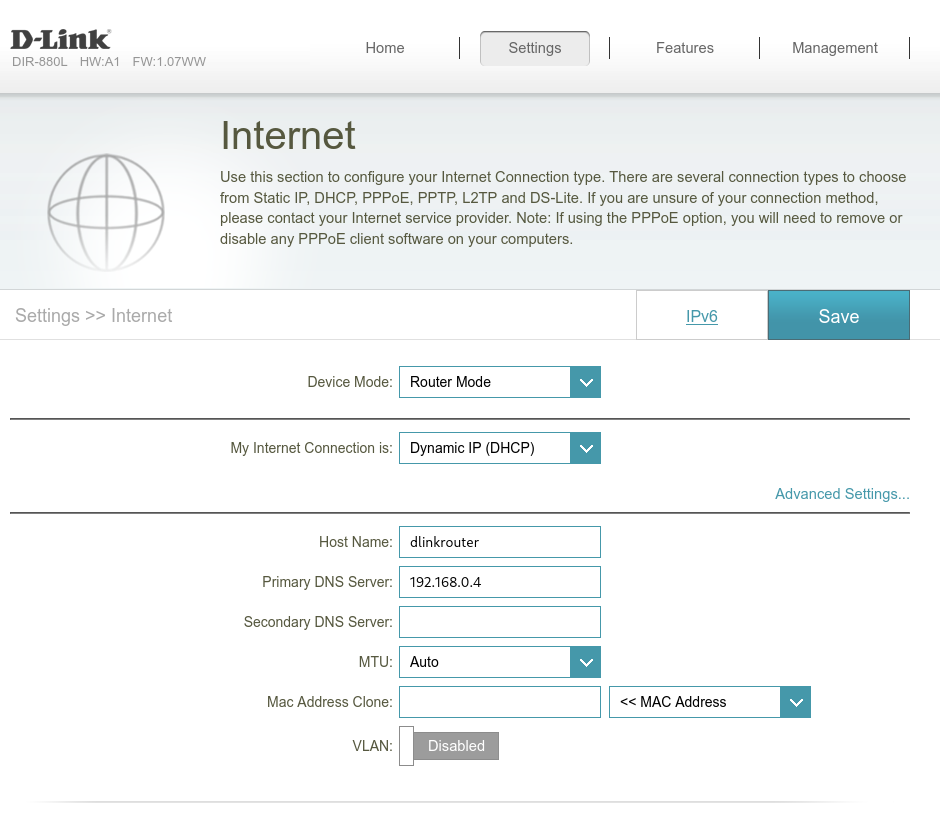Click the Secondary DNS Server field
940x814 pixels.
[499, 622]
